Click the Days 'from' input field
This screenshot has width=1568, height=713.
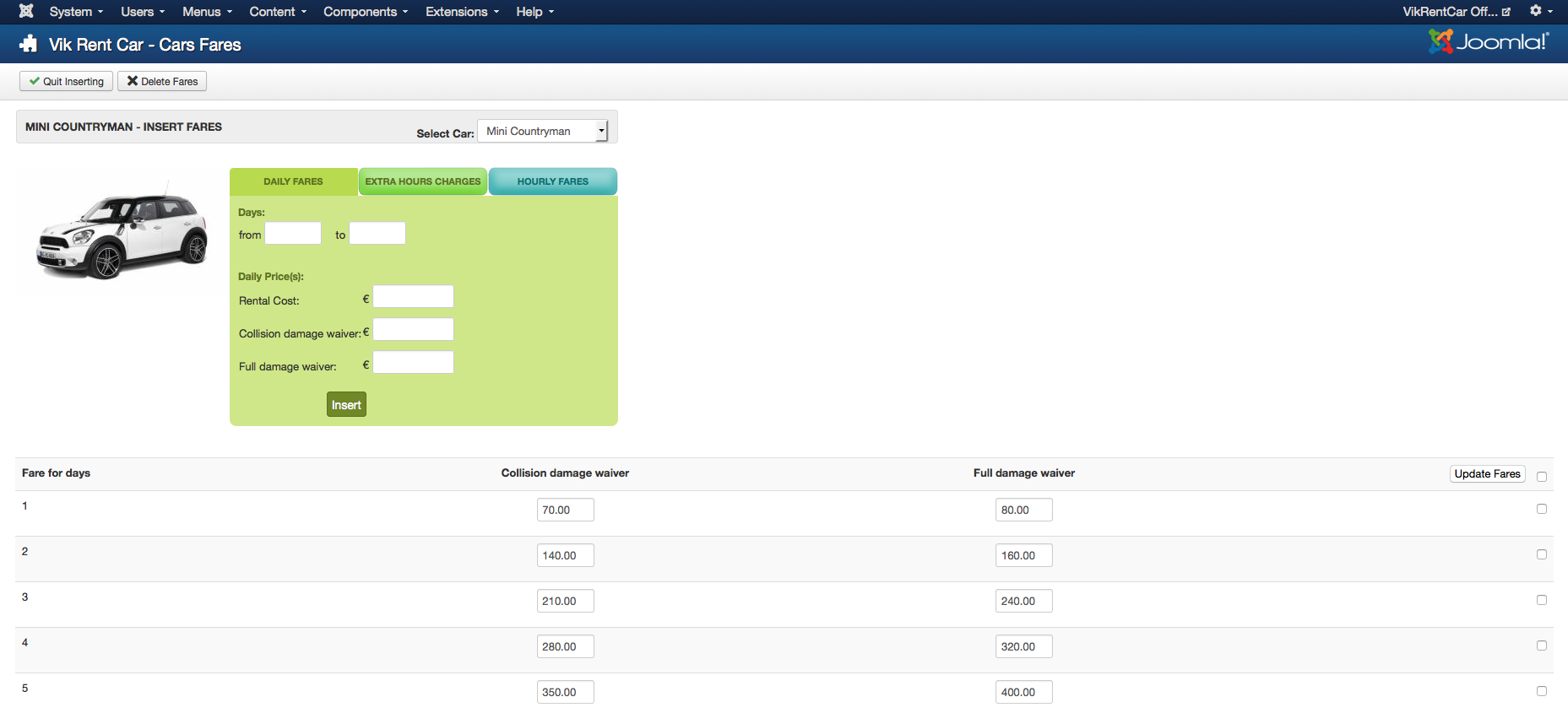coord(293,233)
